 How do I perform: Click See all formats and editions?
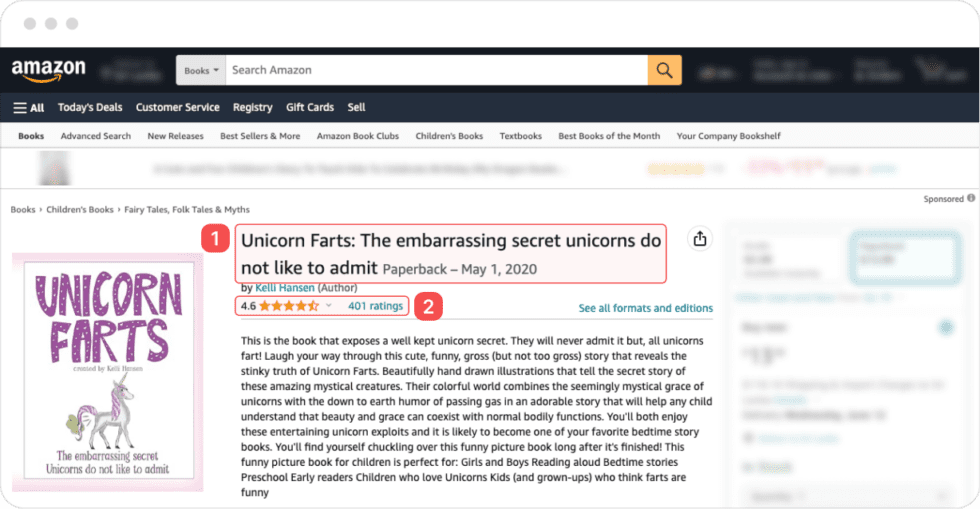point(646,308)
